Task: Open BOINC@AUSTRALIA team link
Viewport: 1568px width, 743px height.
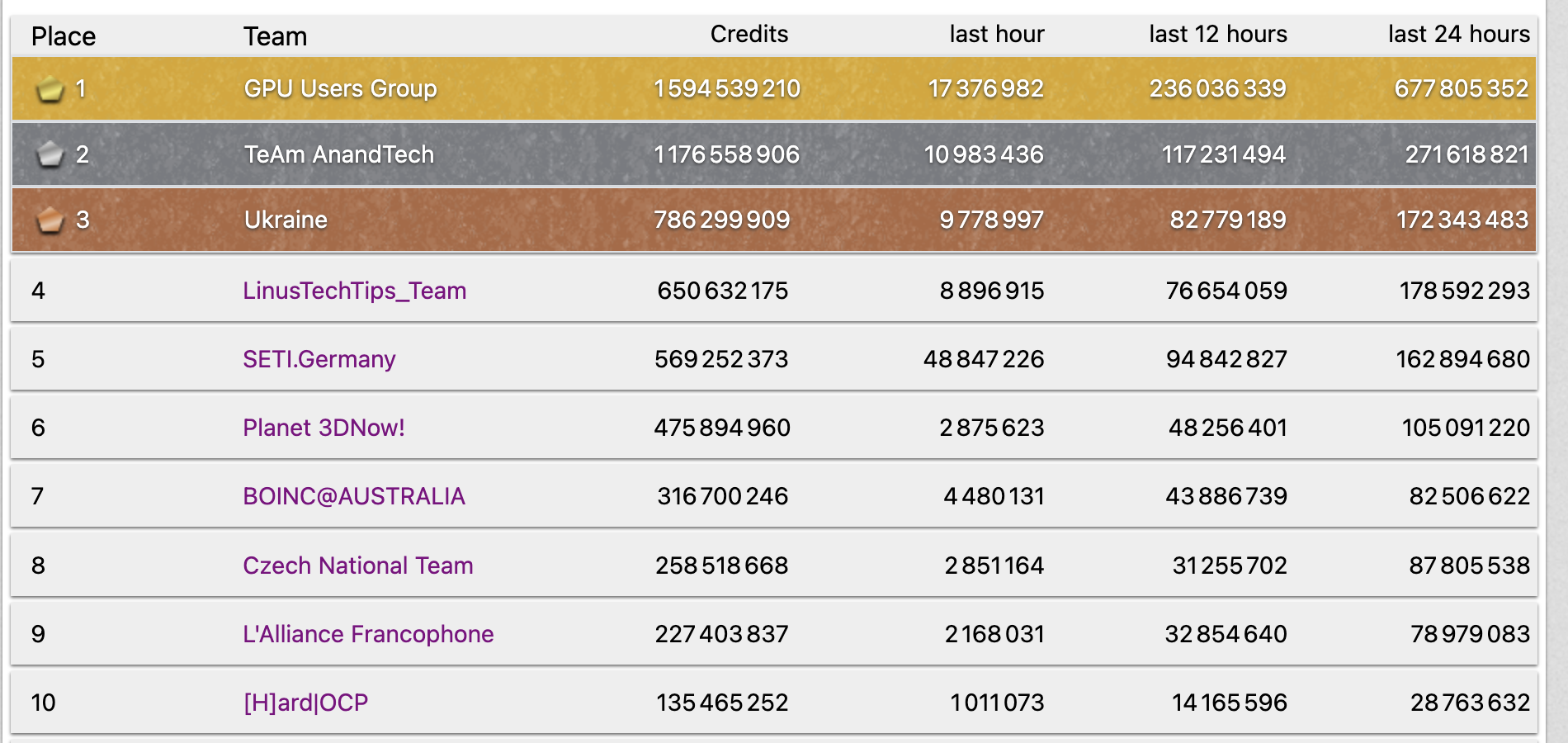Action: pos(354,496)
